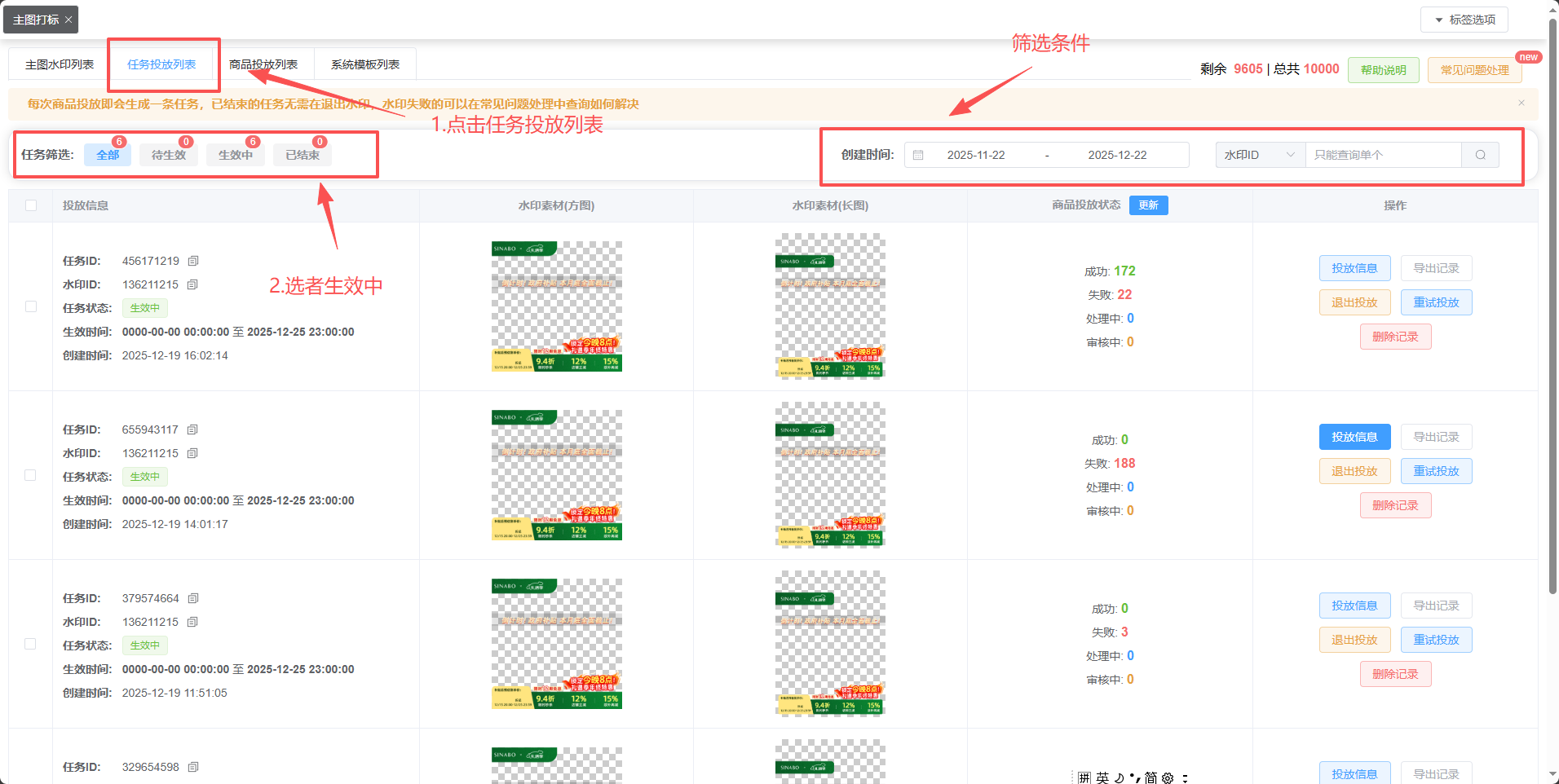Click the calendar icon in date range
The image size is (1559, 784).
coord(918,155)
